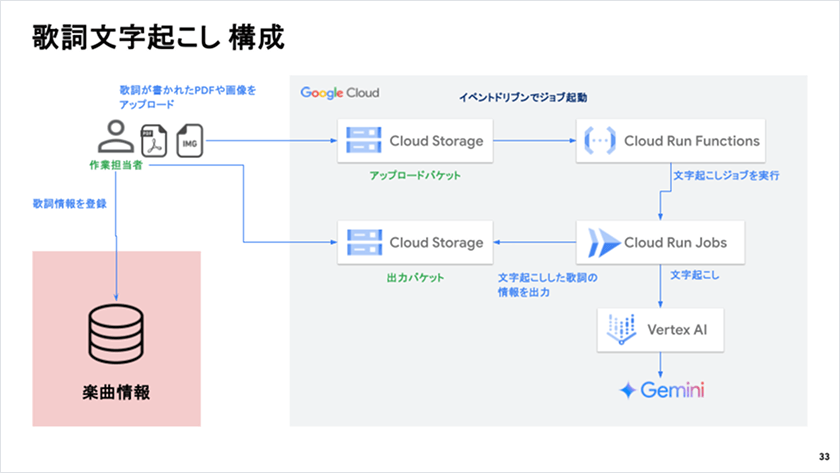
Task: Click the Cloud Run Jobs arrow icon
Action: pyautogui.click(x=604, y=243)
